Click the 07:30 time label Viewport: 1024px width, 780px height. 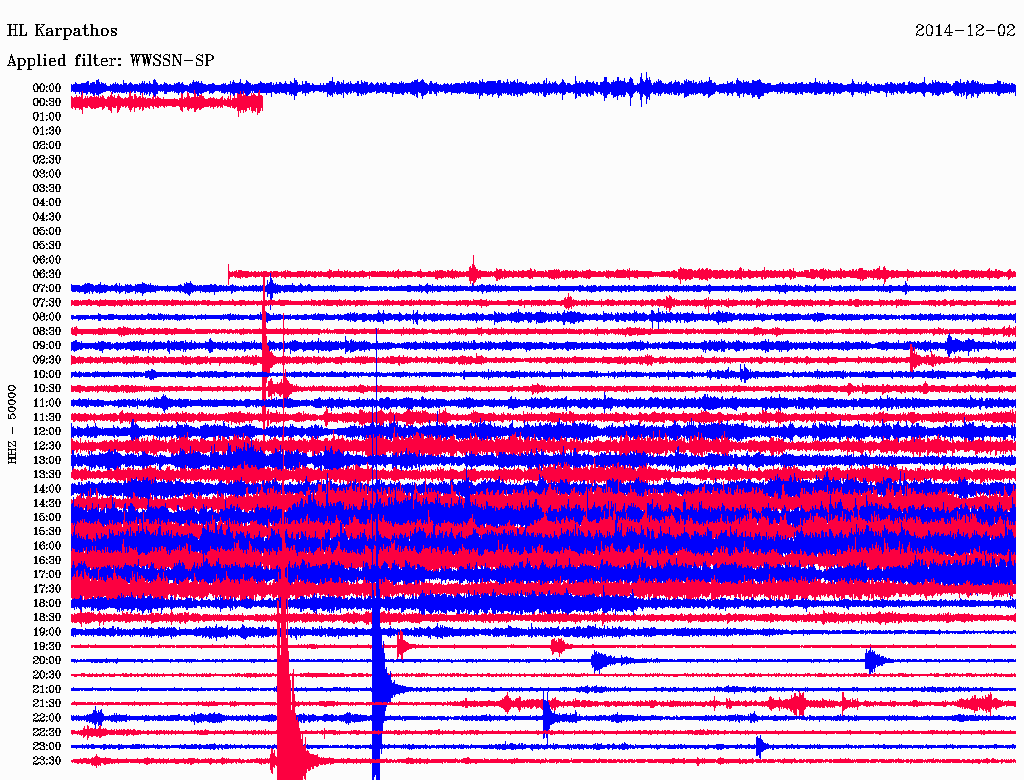pos(47,303)
